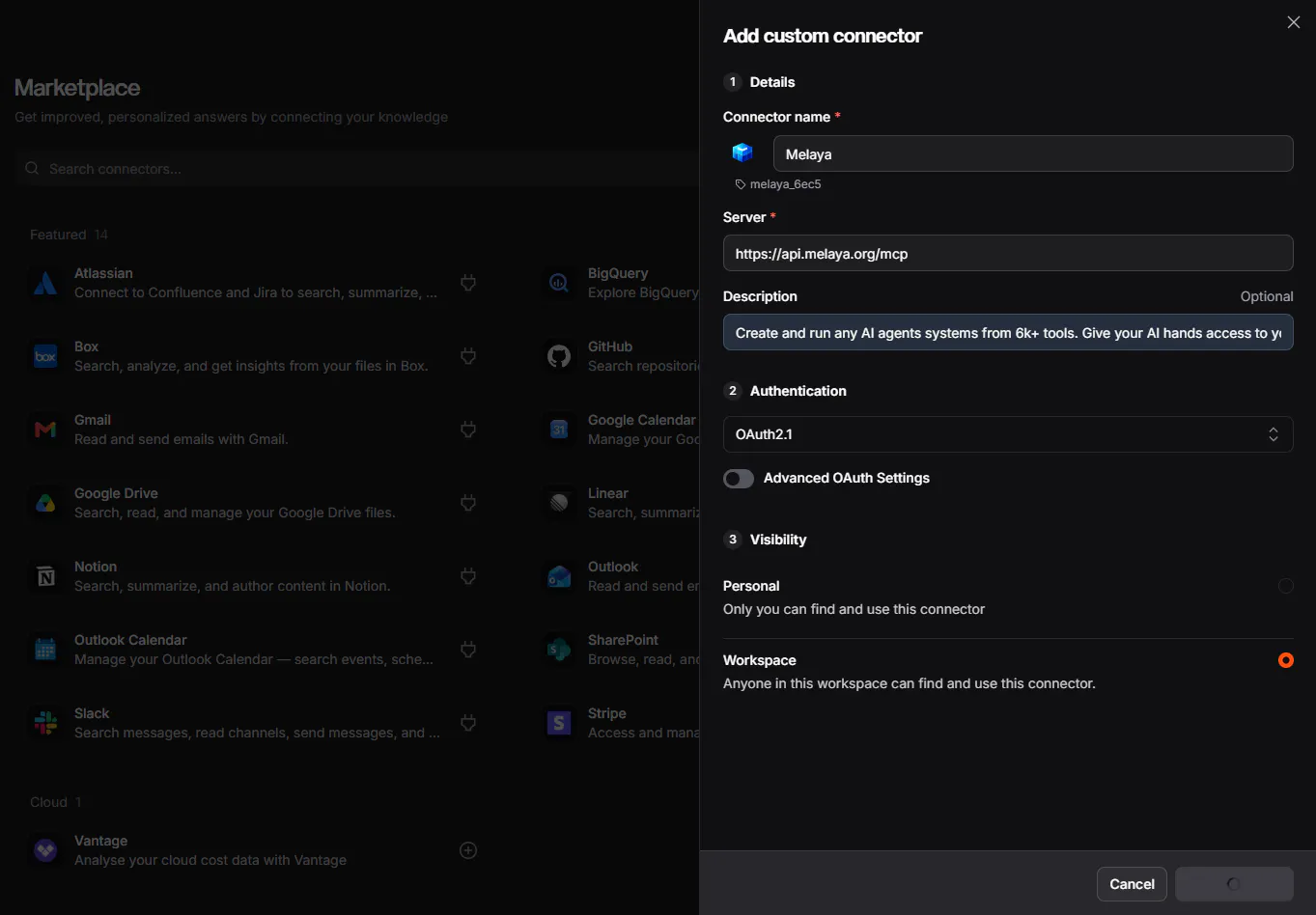Click the plus icon next to Vantage

click(x=468, y=850)
